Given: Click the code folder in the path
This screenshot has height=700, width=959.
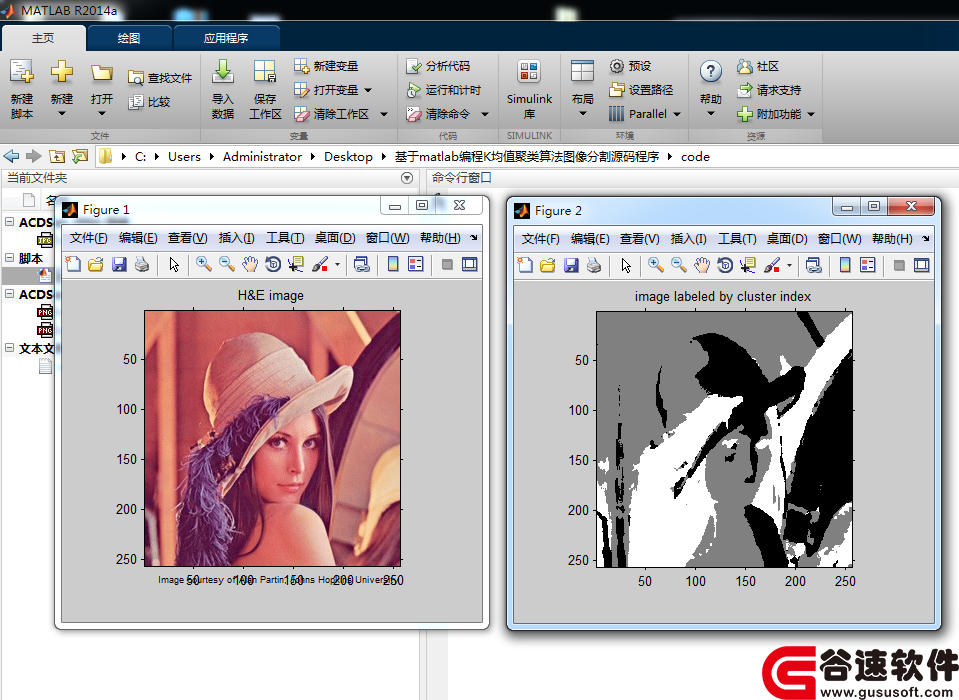Looking at the screenshot, I should tap(695, 157).
